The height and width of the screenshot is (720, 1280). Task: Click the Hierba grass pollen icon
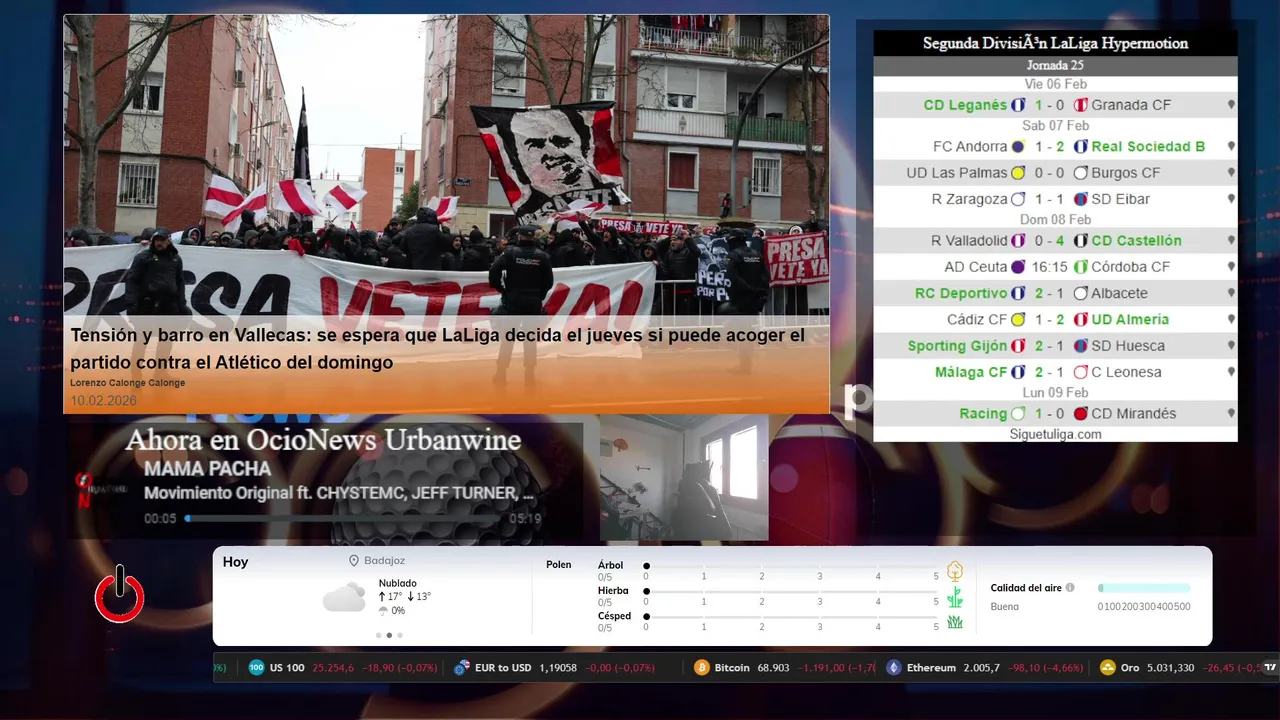[955, 597]
